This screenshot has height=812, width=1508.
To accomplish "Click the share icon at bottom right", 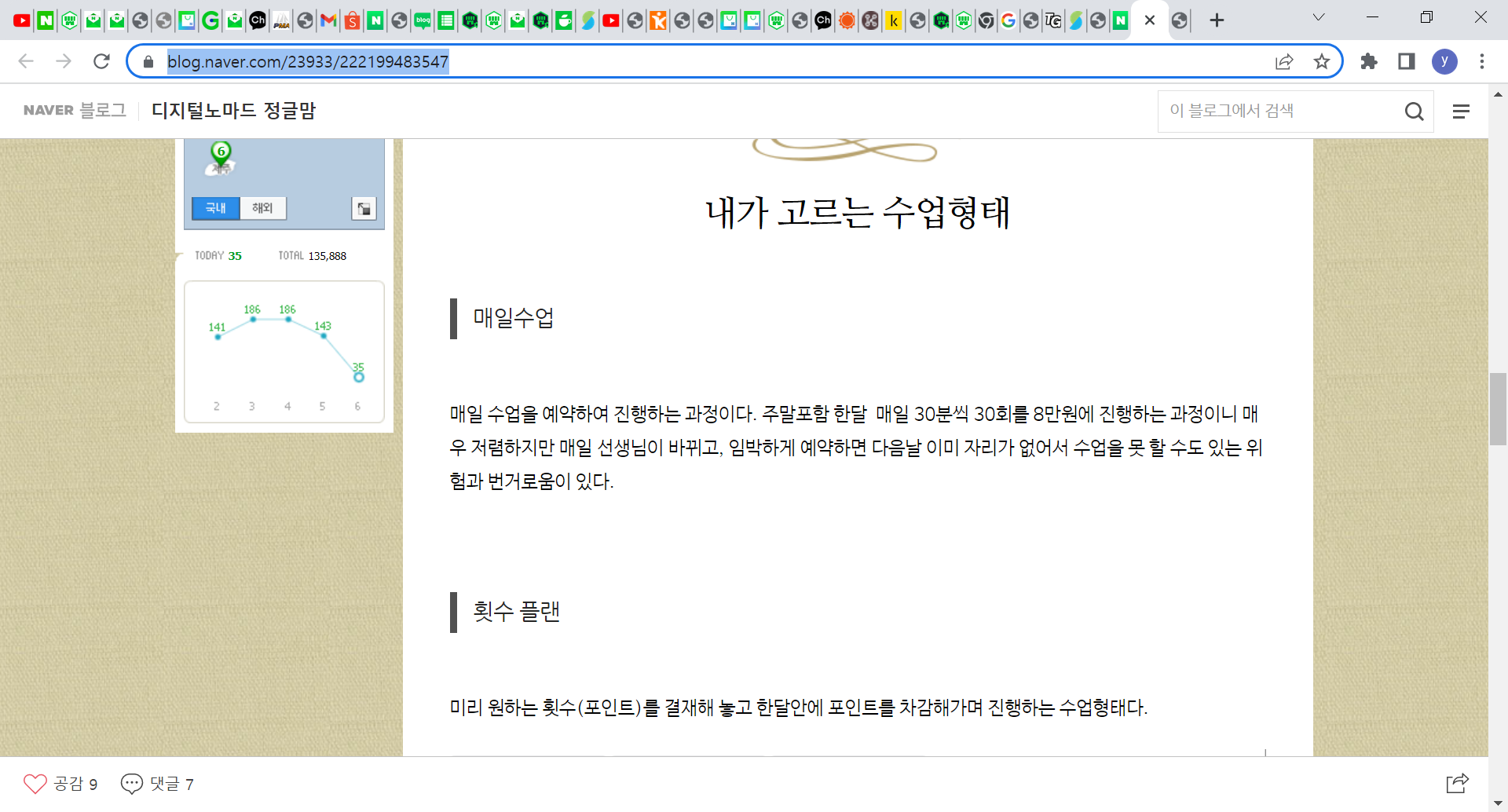I will click(1457, 783).
